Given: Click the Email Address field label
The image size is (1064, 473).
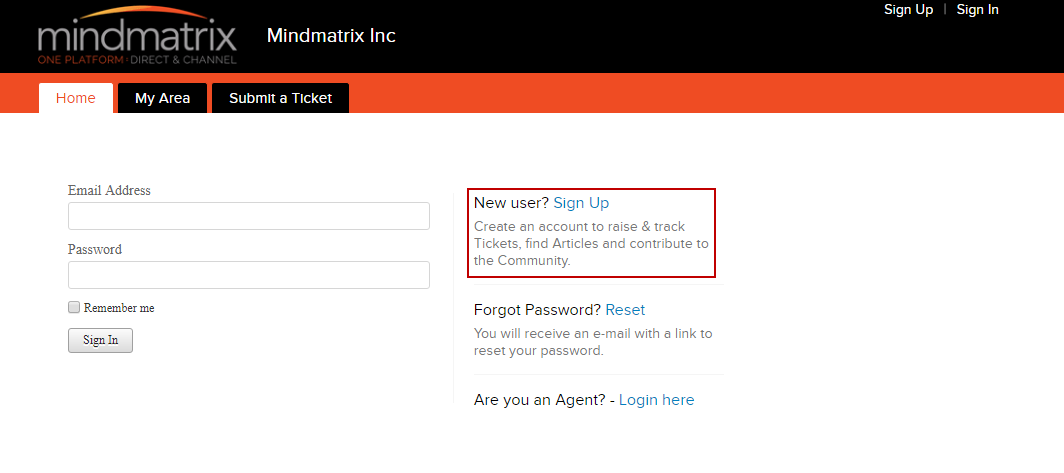Looking at the screenshot, I should pos(109,190).
